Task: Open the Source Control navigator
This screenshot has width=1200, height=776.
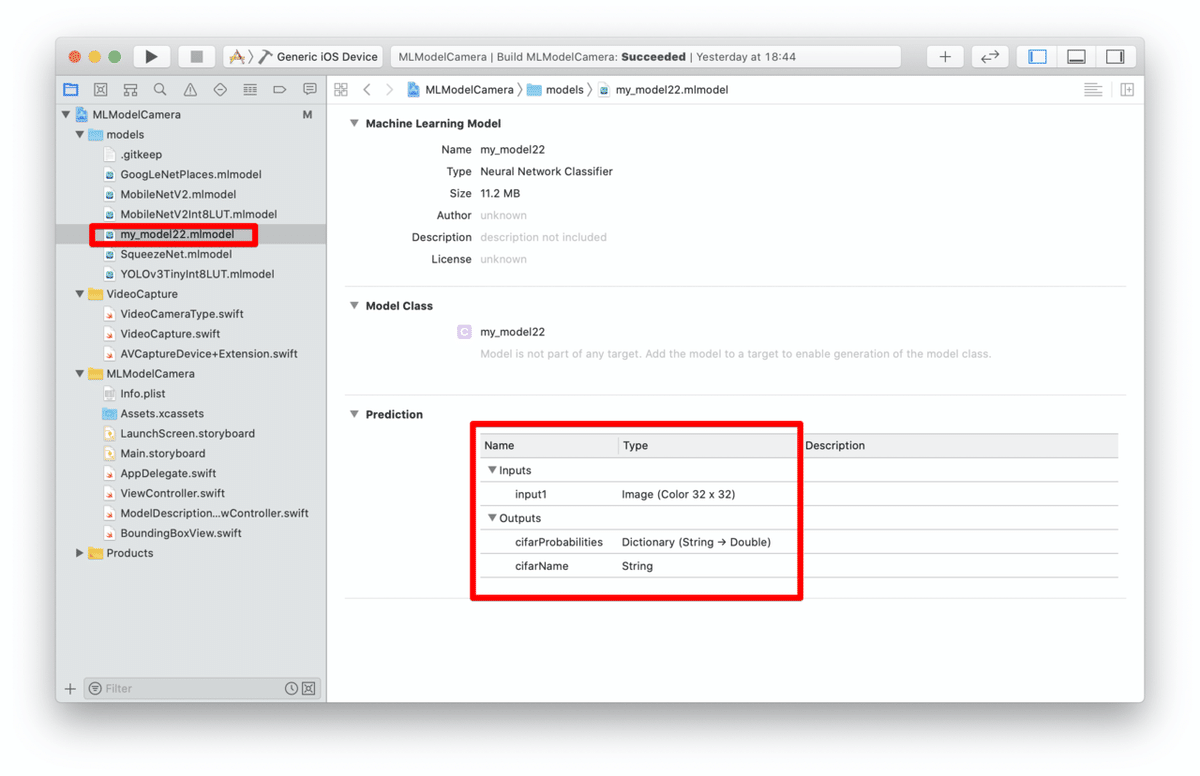Action: tap(101, 89)
